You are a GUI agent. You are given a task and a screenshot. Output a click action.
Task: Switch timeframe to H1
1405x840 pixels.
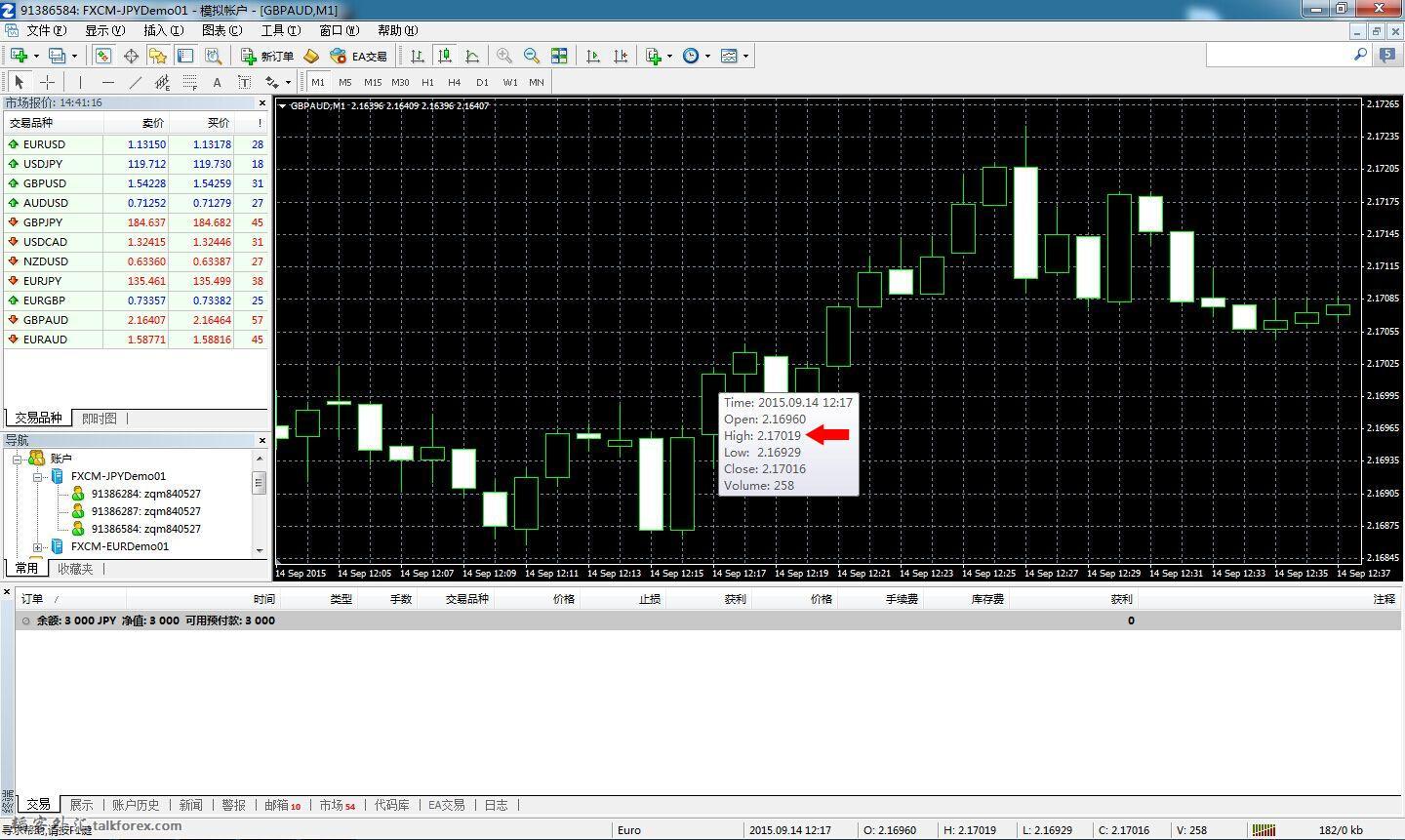pyautogui.click(x=427, y=82)
